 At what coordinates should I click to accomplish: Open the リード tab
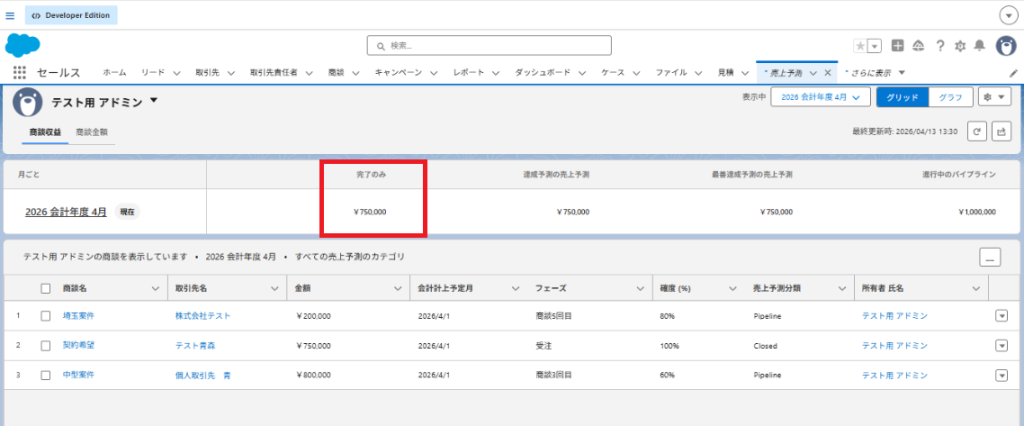click(x=152, y=73)
